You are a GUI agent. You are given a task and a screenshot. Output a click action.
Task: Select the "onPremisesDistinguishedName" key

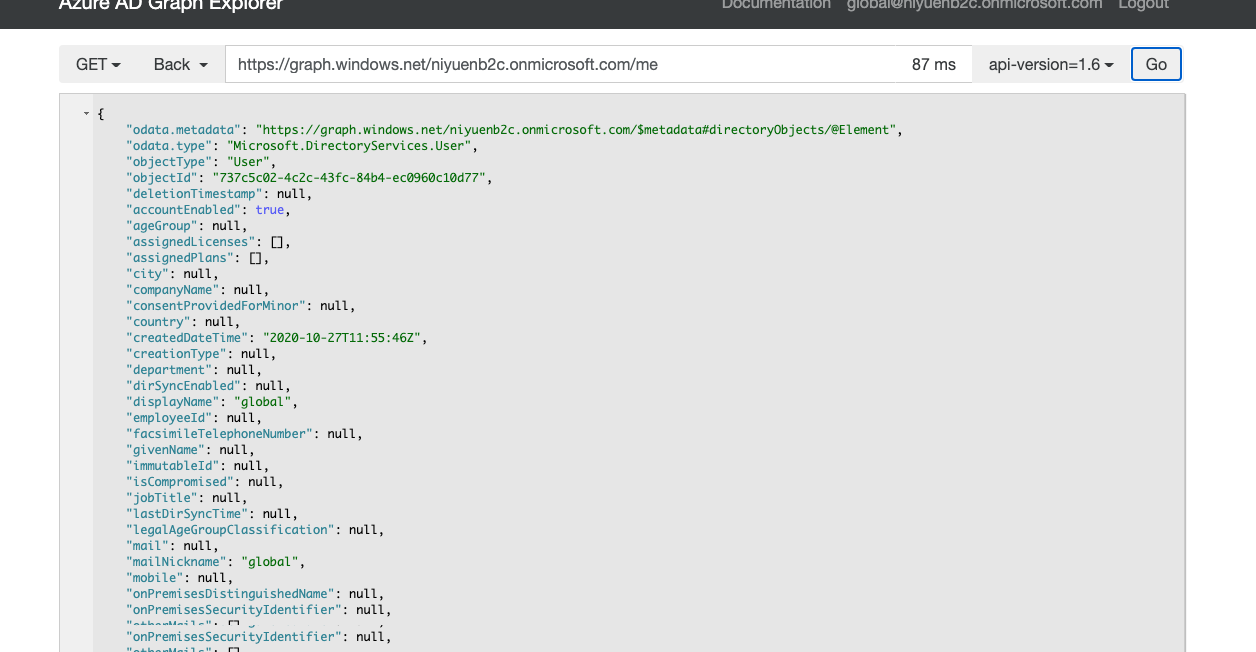pyautogui.click(x=231, y=594)
